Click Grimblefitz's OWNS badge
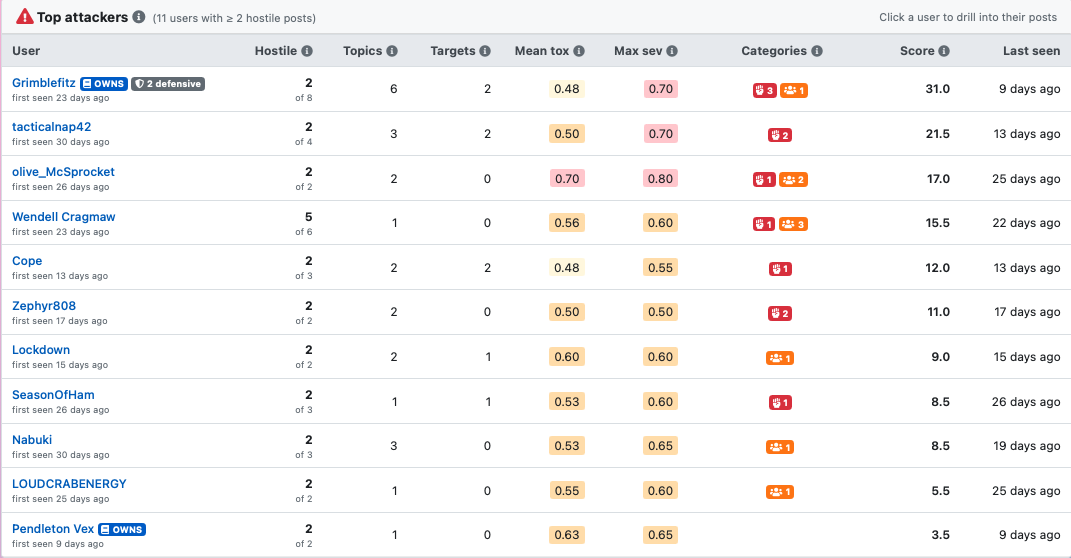Viewport: 1071px width, 558px height. 104,84
